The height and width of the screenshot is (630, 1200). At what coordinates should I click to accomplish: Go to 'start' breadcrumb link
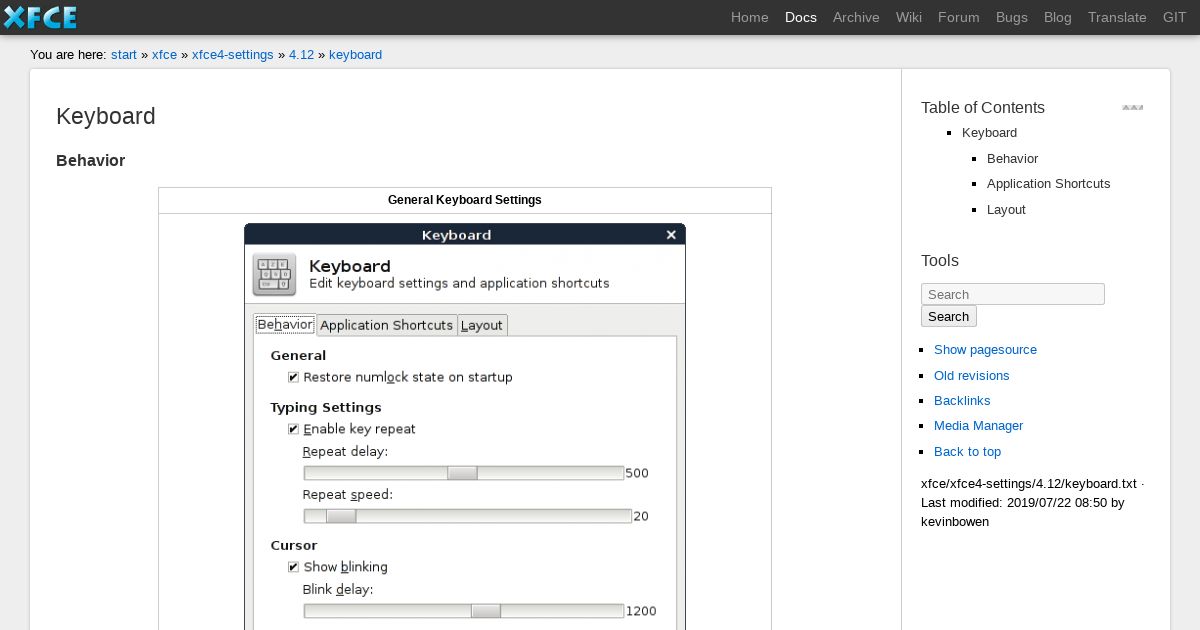pyautogui.click(x=124, y=55)
